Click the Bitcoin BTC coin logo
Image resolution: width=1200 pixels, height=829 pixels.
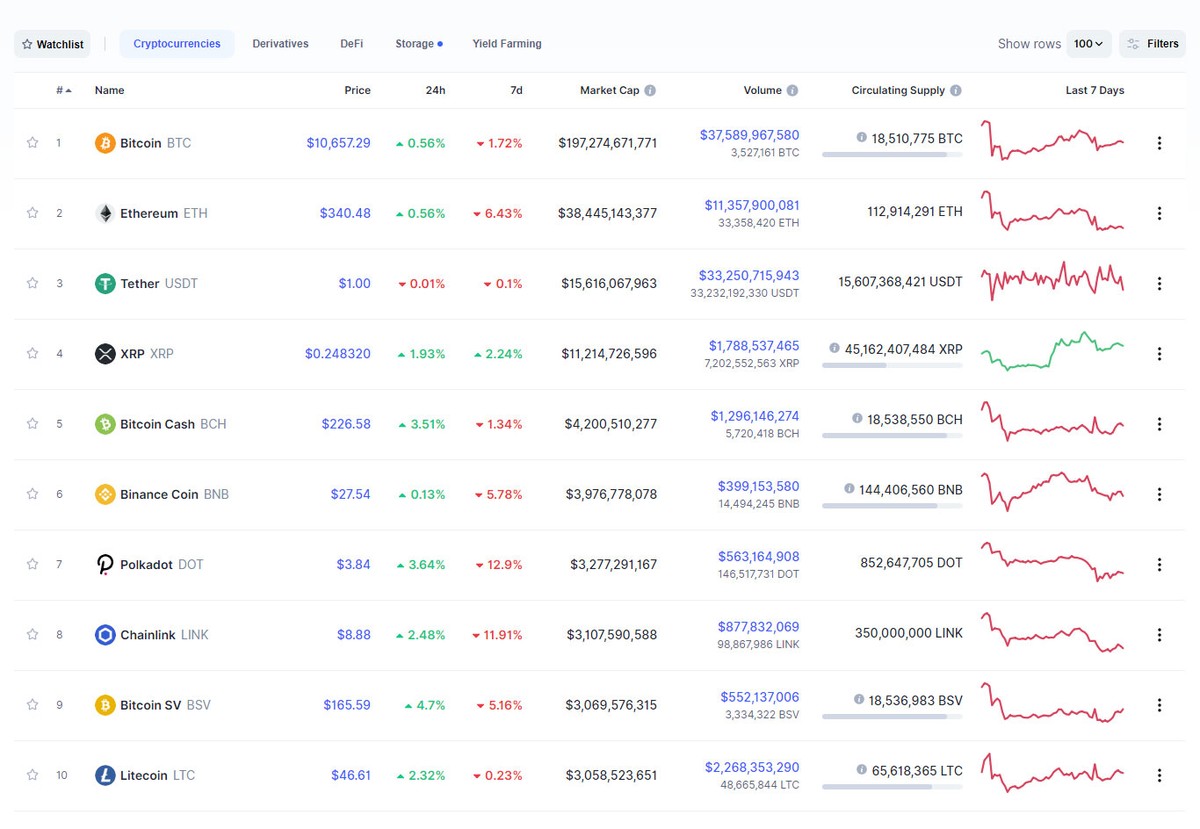pyautogui.click(x=105, y=142)
